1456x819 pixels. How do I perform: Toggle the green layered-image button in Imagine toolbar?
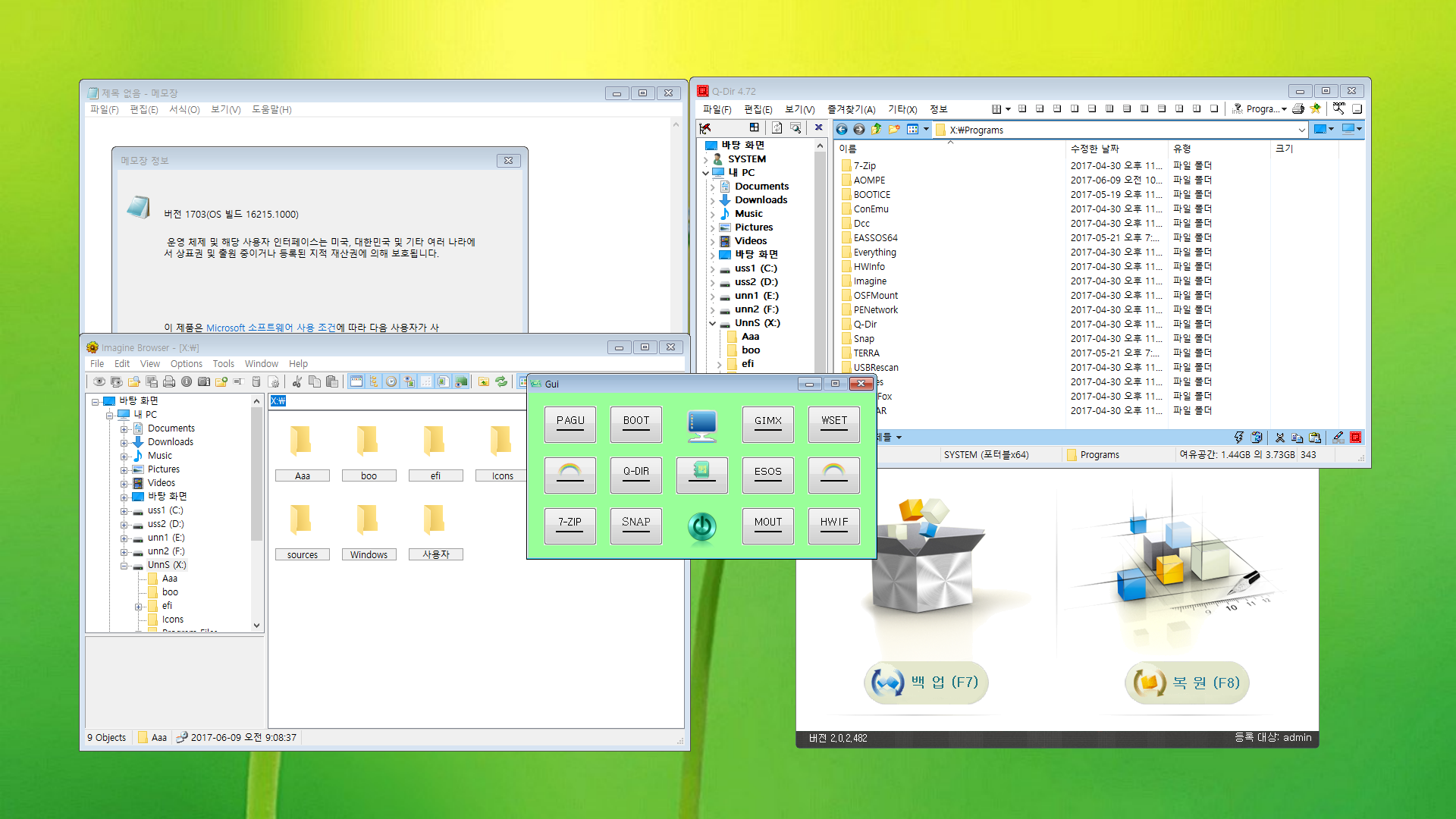tap(460, 381)
